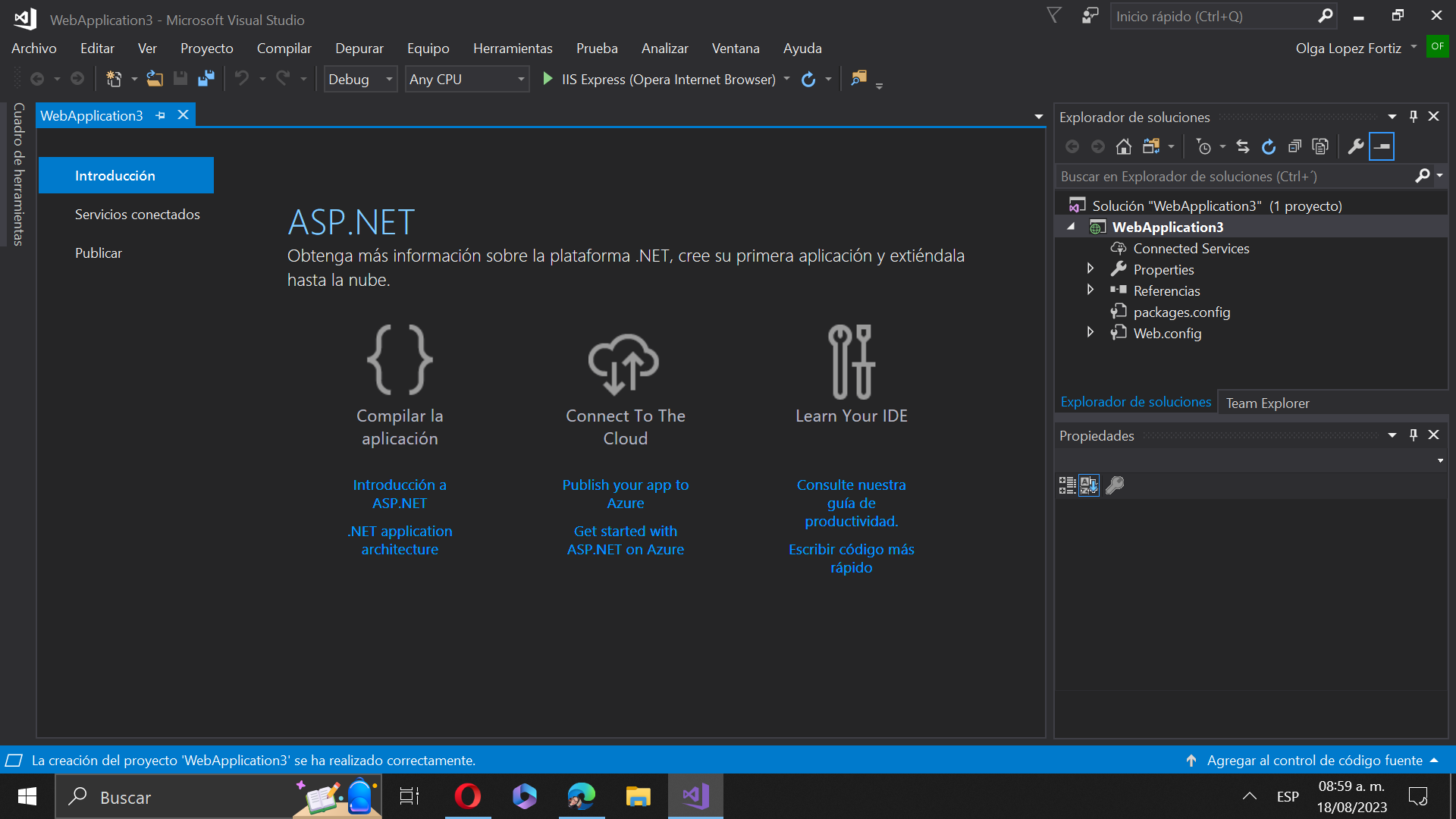This screenshot has width=1456, height=819.
Task: Click the Show All Files icon
Action: (x=1320, y=146)
